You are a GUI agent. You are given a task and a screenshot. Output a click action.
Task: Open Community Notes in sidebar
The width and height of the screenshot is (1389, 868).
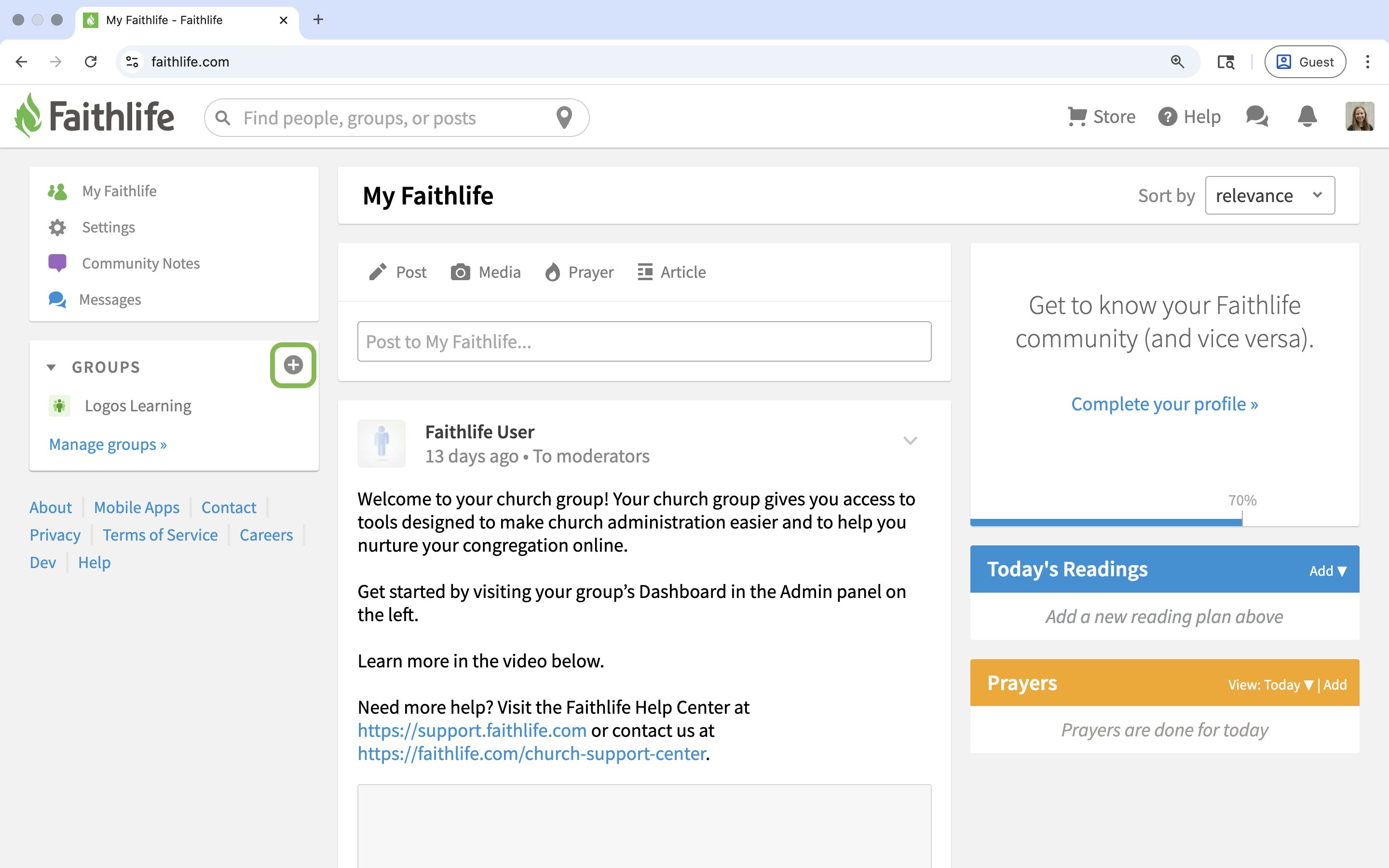click(141, 263)
